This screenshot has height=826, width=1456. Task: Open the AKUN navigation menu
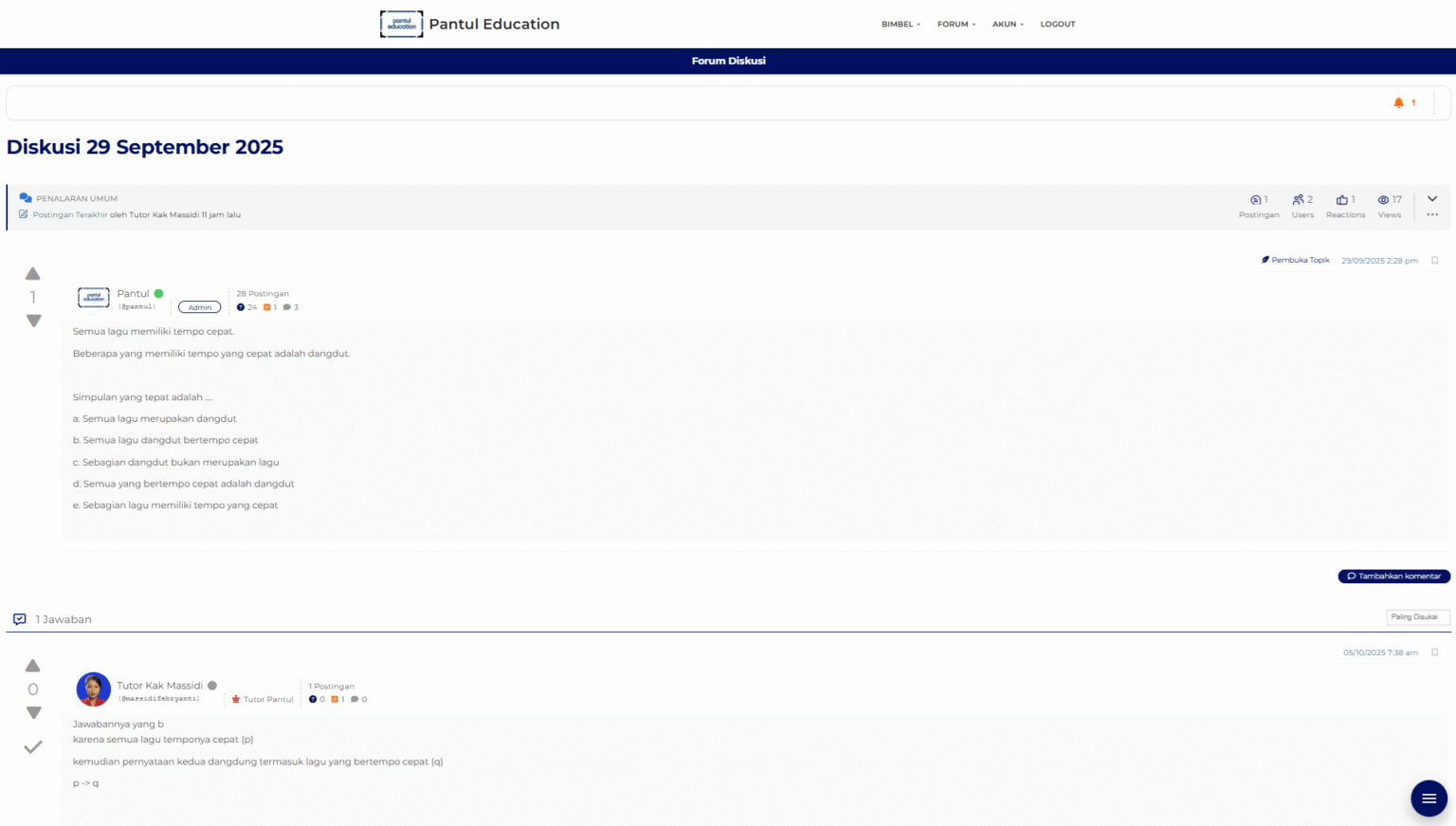[1008, 25]
